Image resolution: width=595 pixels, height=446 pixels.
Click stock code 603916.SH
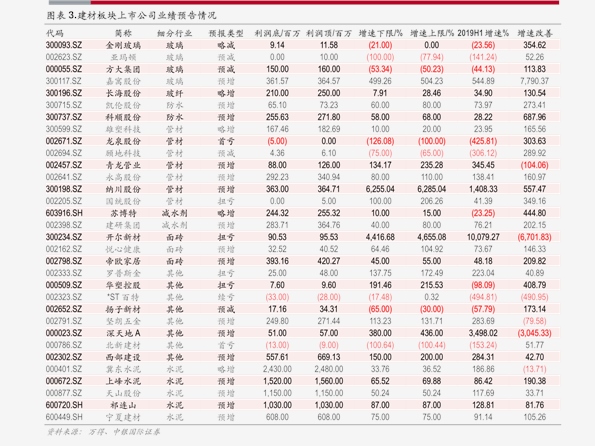click(64, 213)
